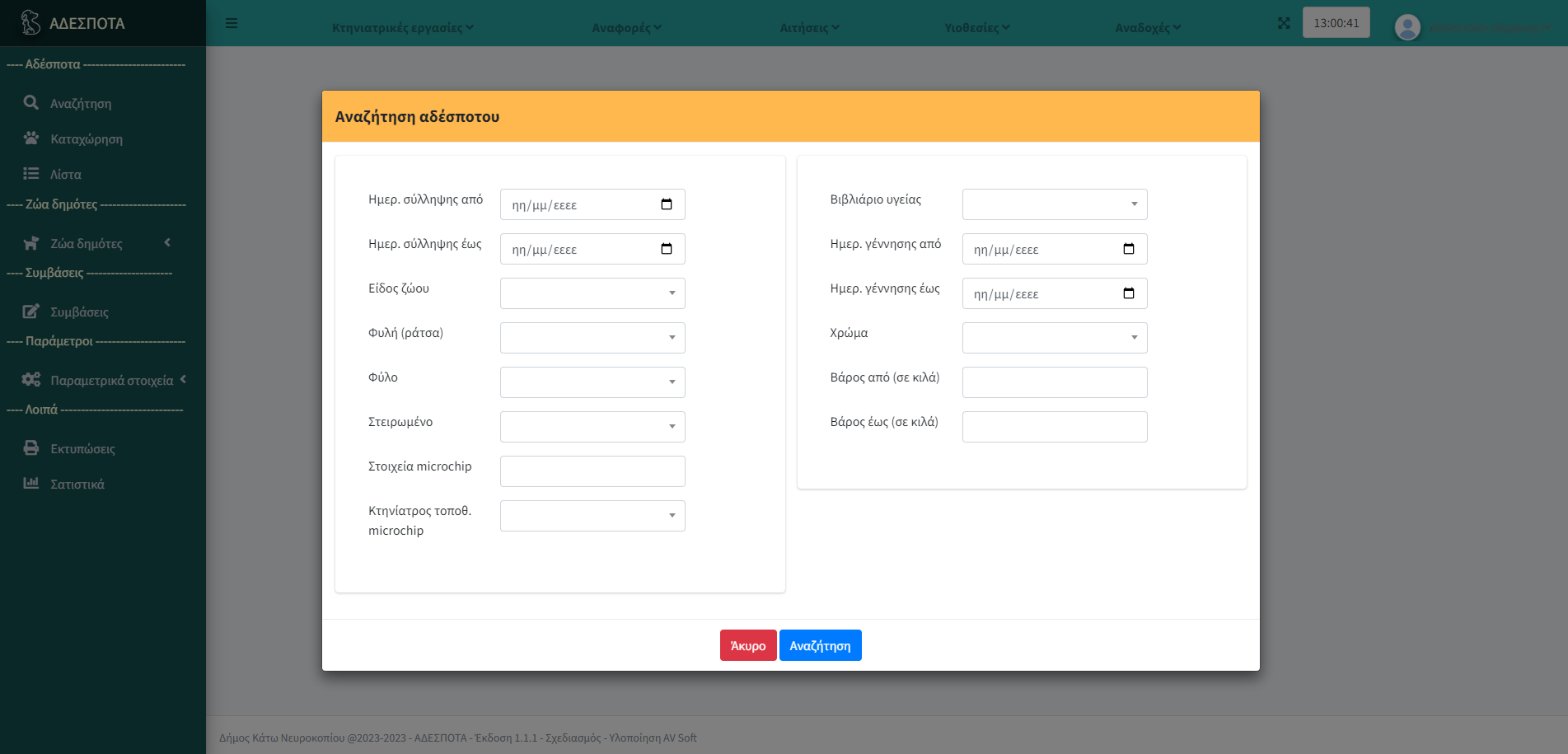Open Εκτυπώσεις in the sidebar
The height and width of the screenshot is (754, 1568).
click(82, 449)
